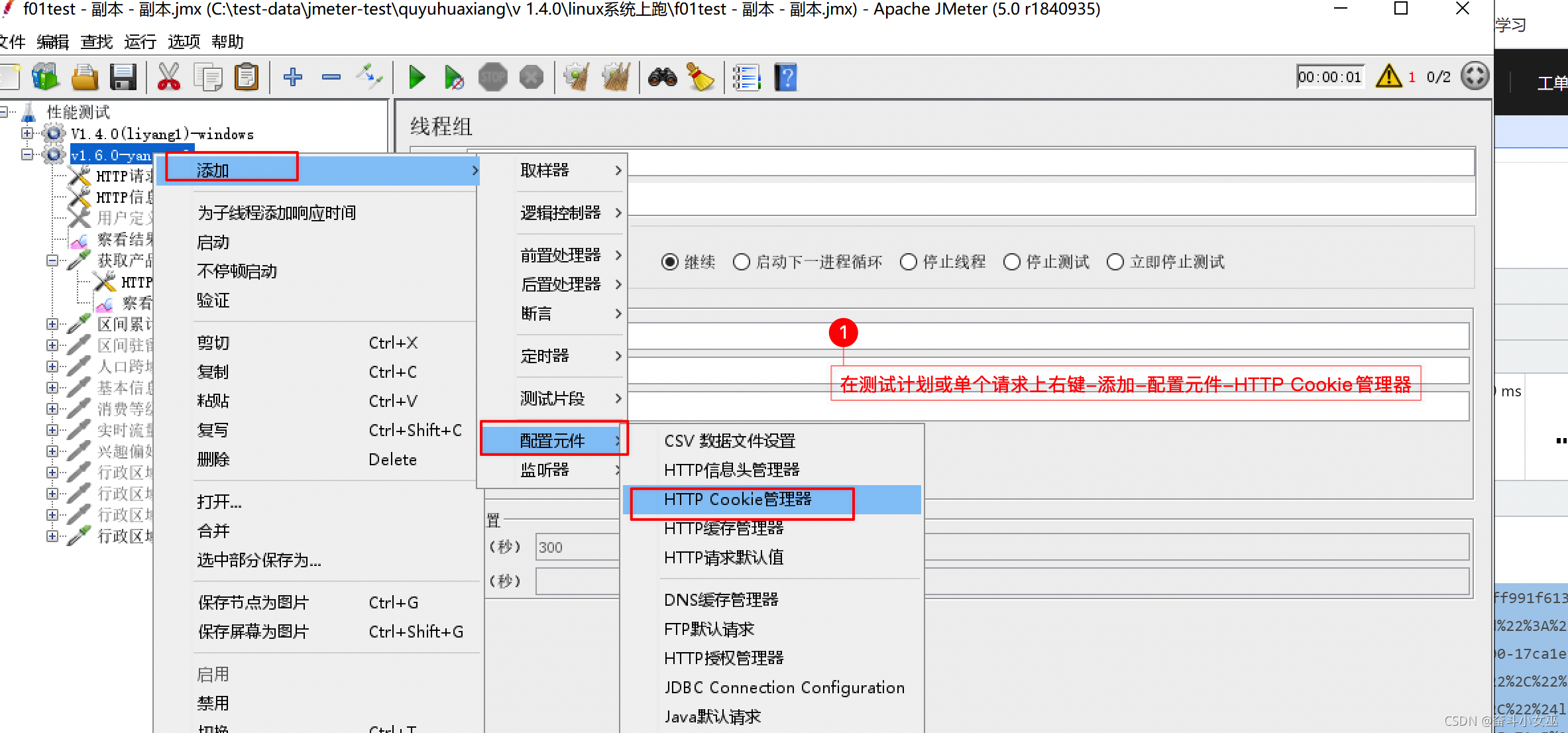Clear all results with double broom icon
The image size is (1568, 733).
(616, 77)
